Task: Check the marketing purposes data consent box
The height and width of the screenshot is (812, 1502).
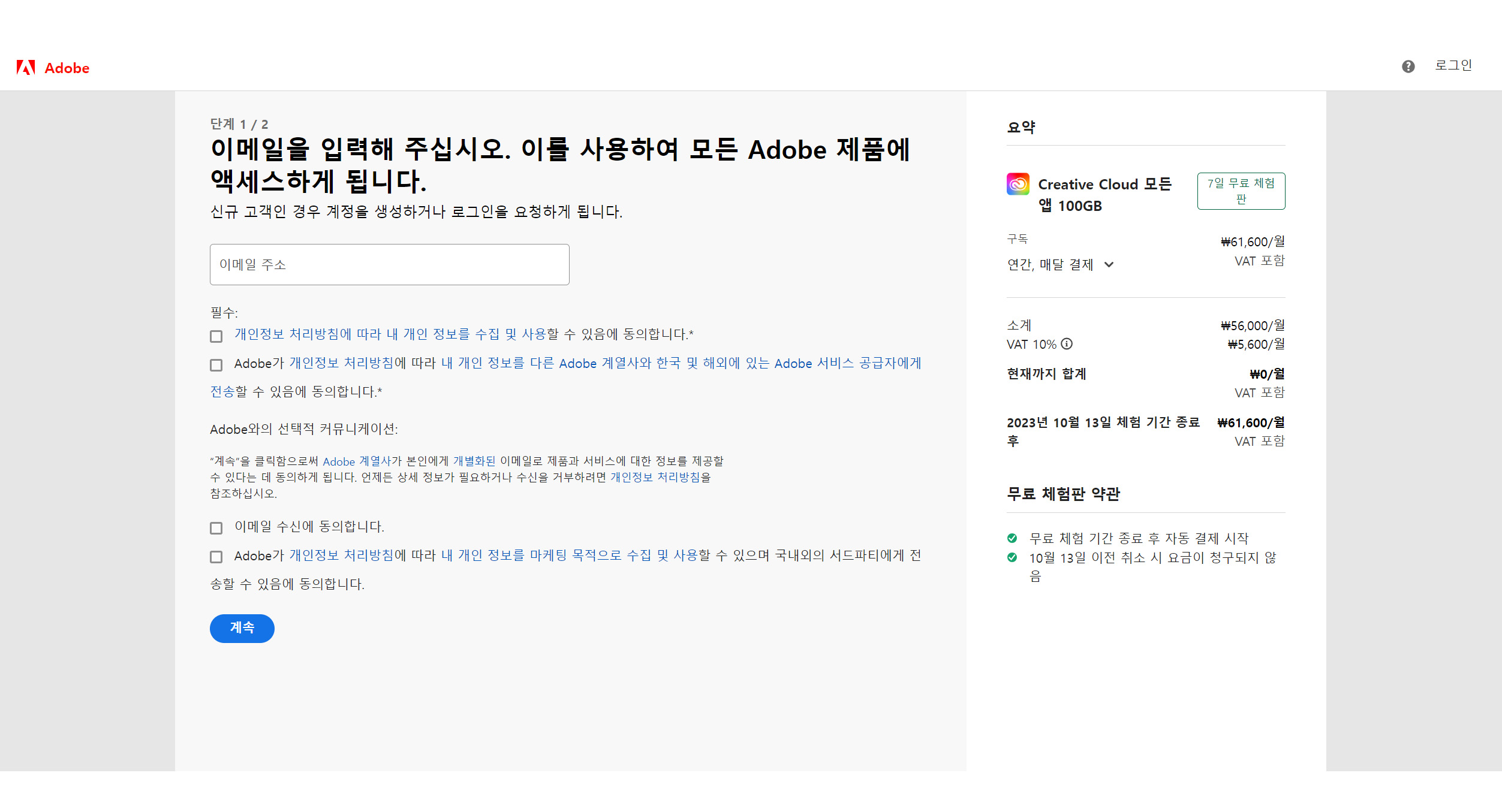Action: pyautogui.click(x=216, y=557)
